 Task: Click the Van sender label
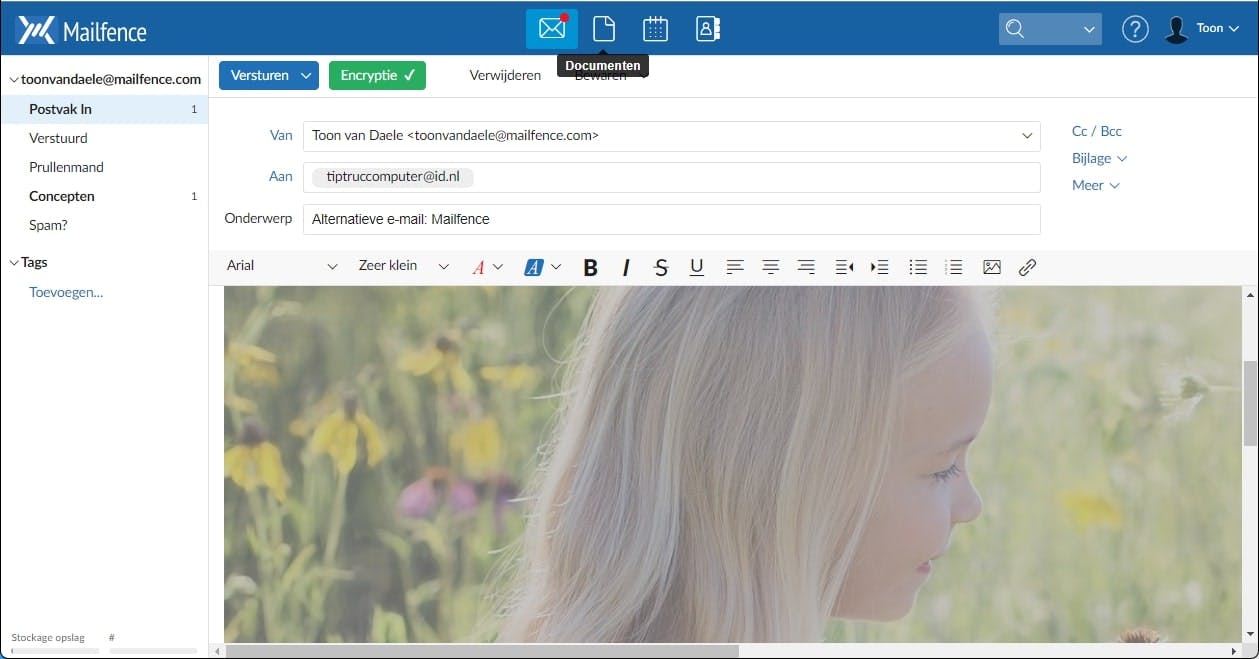281,134
